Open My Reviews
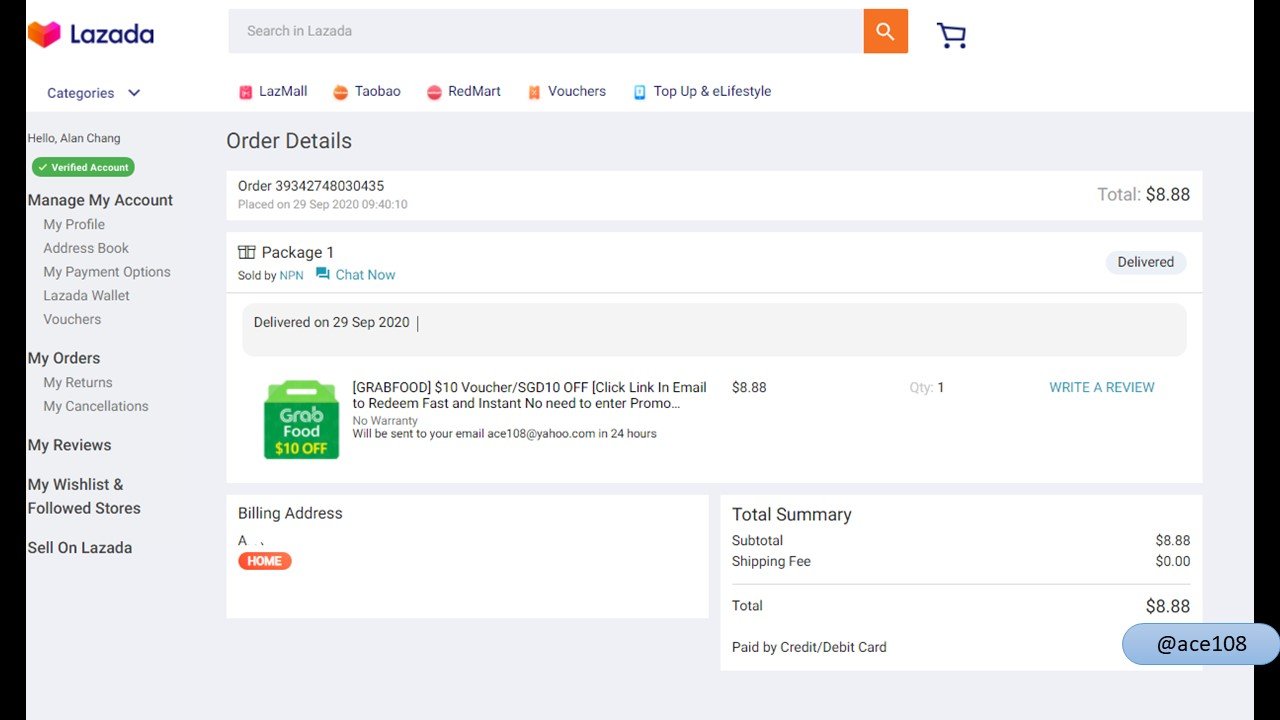Screen dimensions: 1280x720 point(70,445)
